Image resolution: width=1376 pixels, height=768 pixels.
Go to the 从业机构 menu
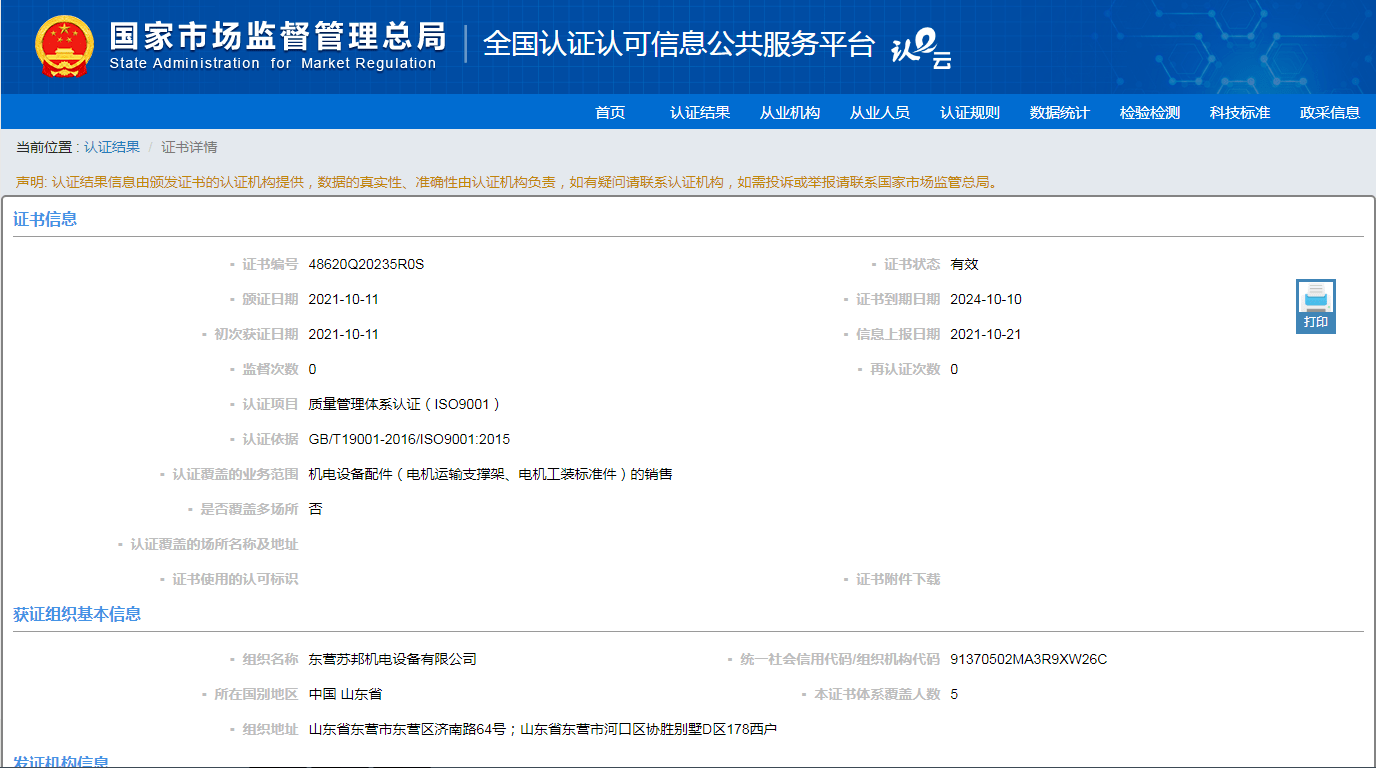790,113
